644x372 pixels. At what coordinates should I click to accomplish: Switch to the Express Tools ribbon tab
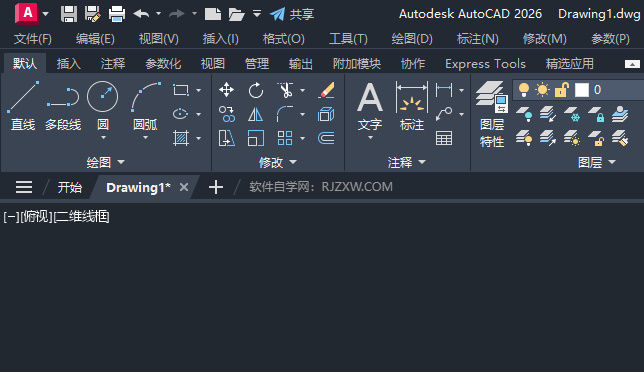[x=485, y=64]
